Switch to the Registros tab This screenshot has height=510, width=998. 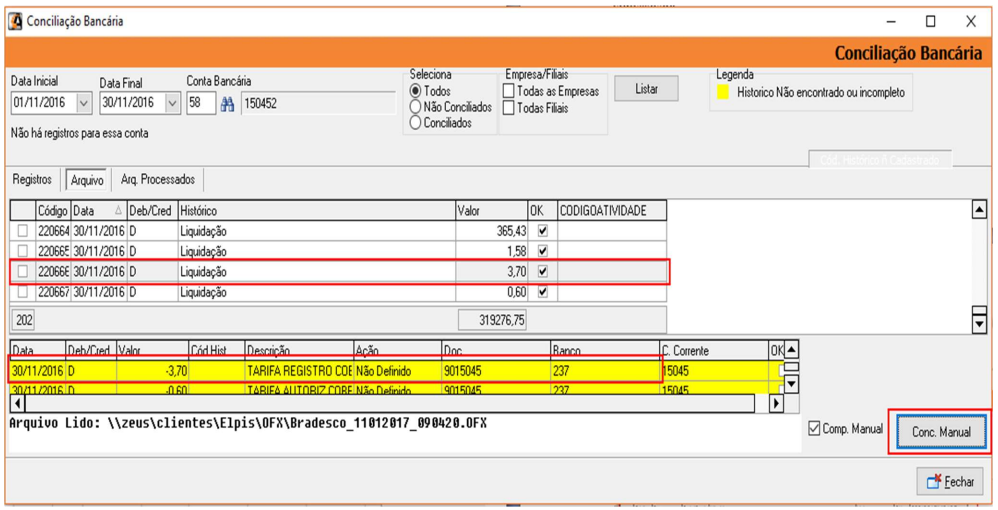(x=32, y=180)
